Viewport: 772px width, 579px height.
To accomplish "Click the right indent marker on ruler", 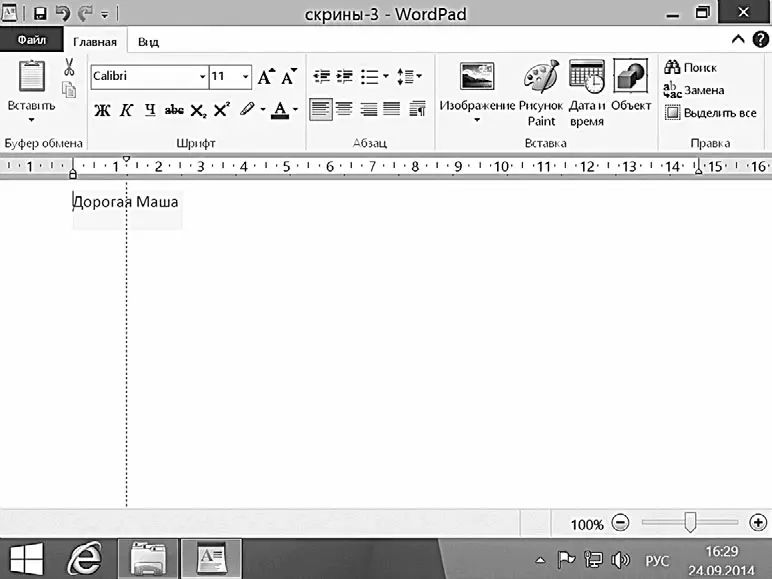I will [698, 171].
